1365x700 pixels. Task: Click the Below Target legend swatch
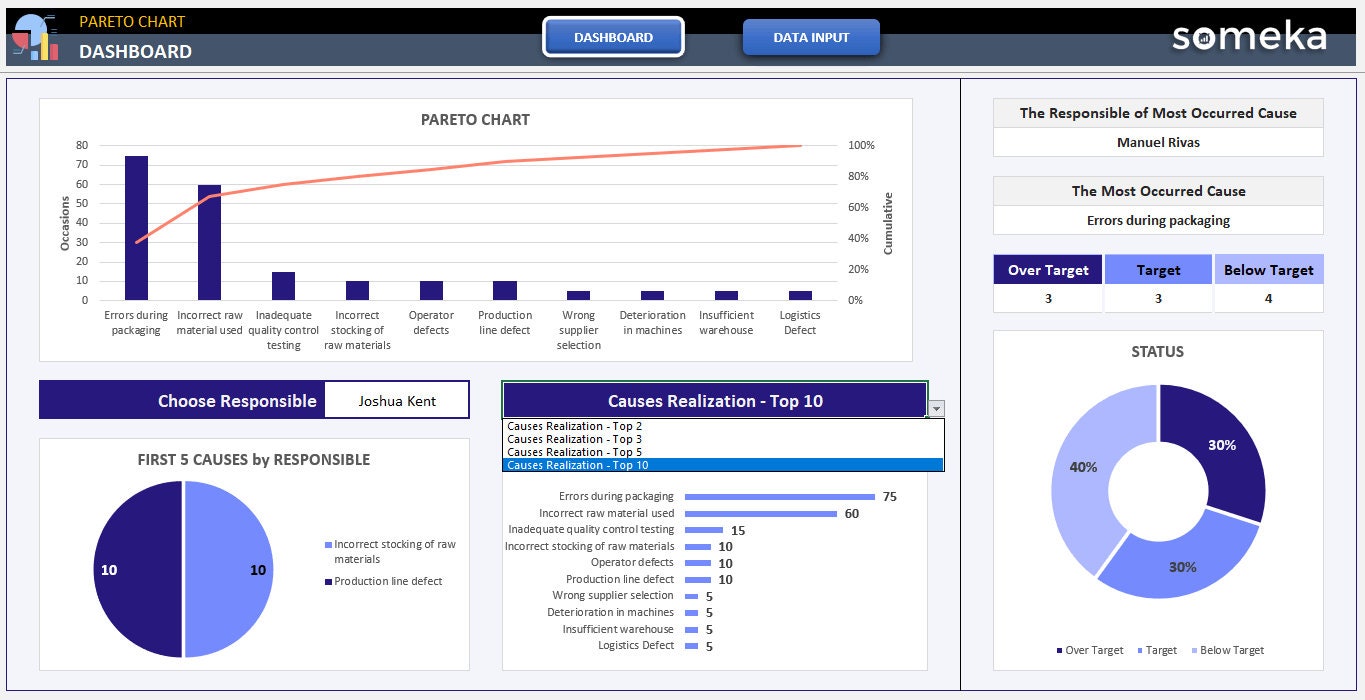[x=1193, y=651]
